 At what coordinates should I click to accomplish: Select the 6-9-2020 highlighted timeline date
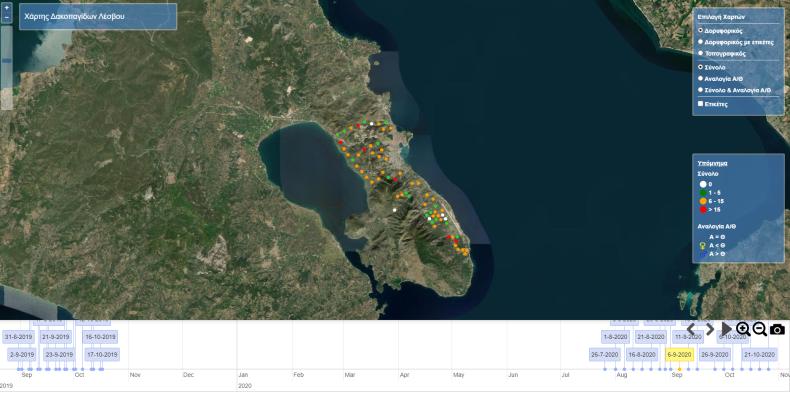pos(679,355)
